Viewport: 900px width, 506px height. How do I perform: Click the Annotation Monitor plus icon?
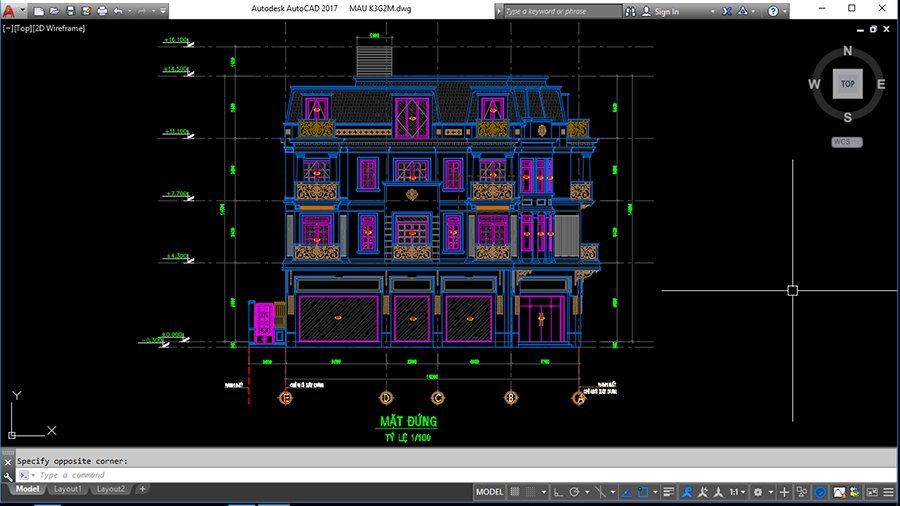coord(784,492)
